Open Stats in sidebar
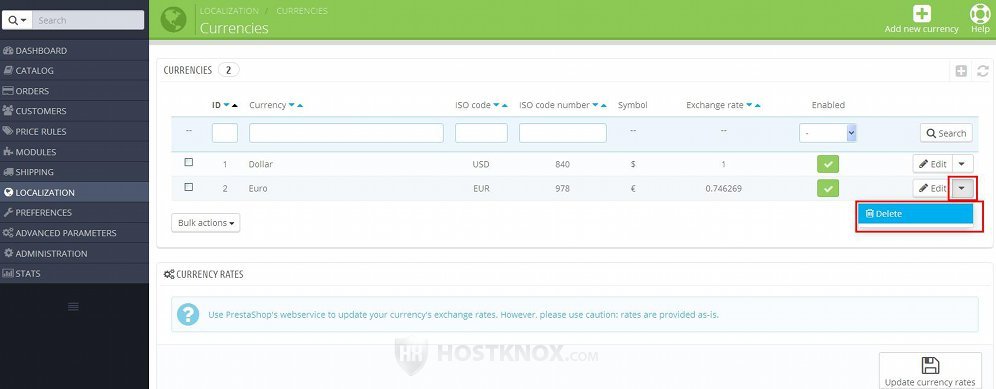The height and width of the screenshot is (389, 996). click(x=74, y=273)
